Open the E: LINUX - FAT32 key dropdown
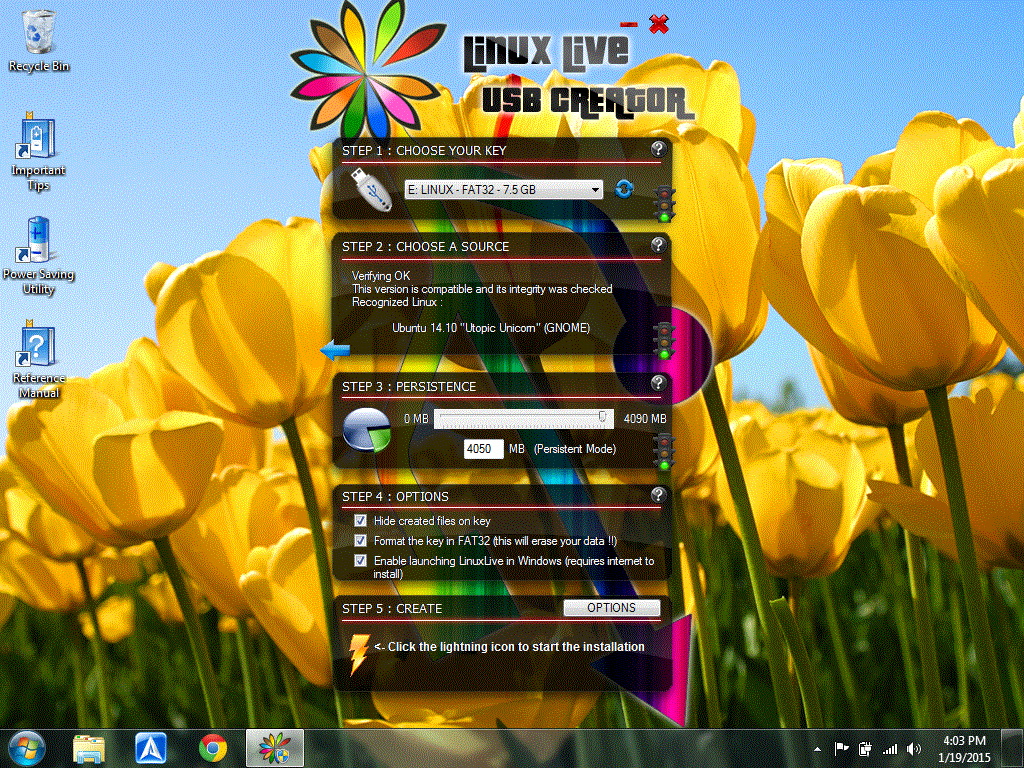 click(504, 189)
